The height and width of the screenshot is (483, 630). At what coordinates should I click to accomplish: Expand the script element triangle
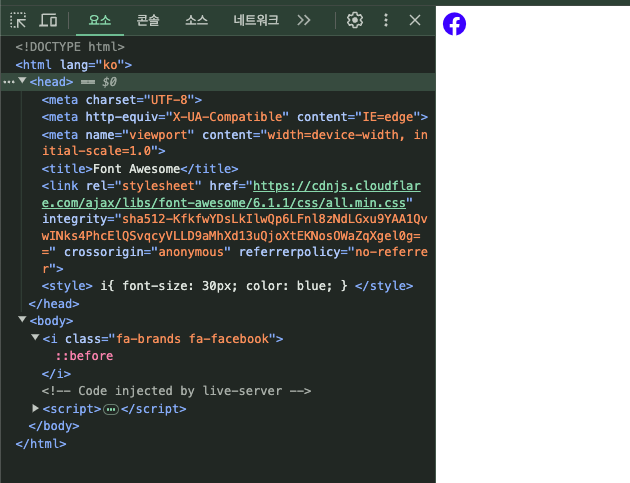[x=35, y=408]
